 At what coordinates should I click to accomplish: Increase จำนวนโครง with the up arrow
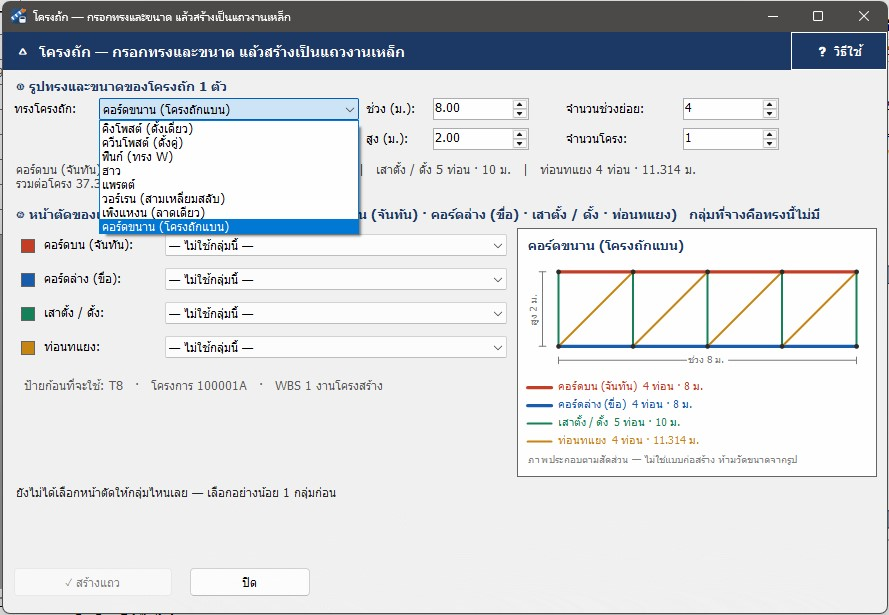(x=770, y=134)
